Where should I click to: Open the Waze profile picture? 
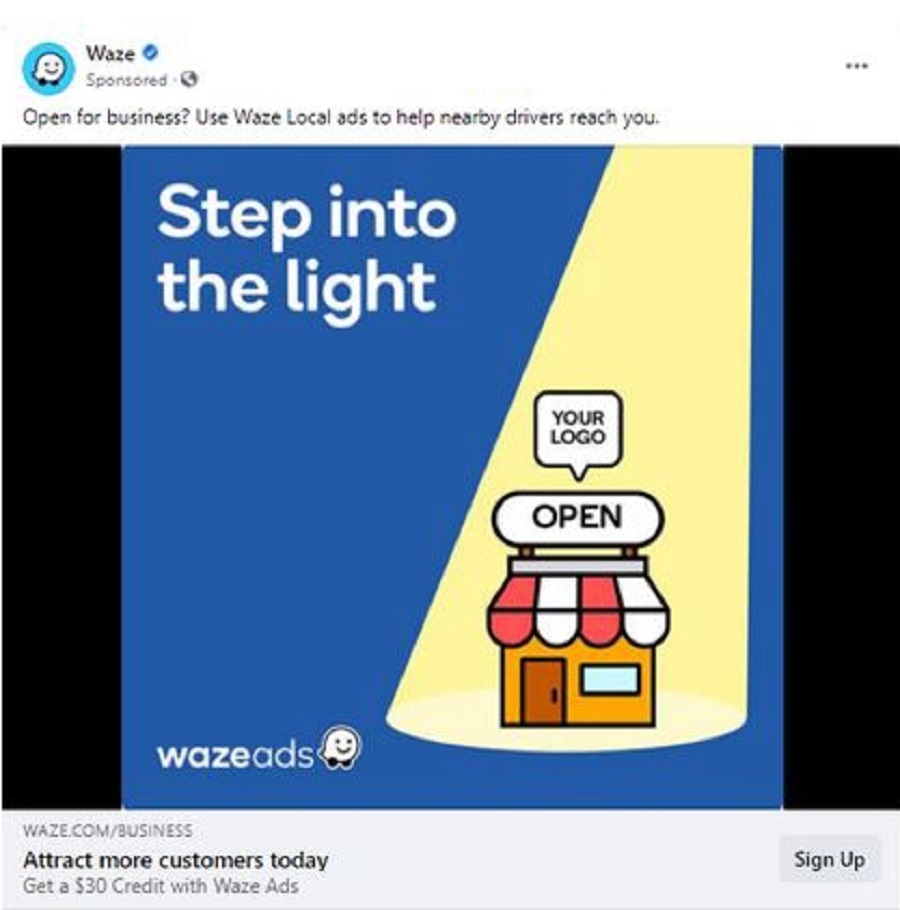click(49, 68)
